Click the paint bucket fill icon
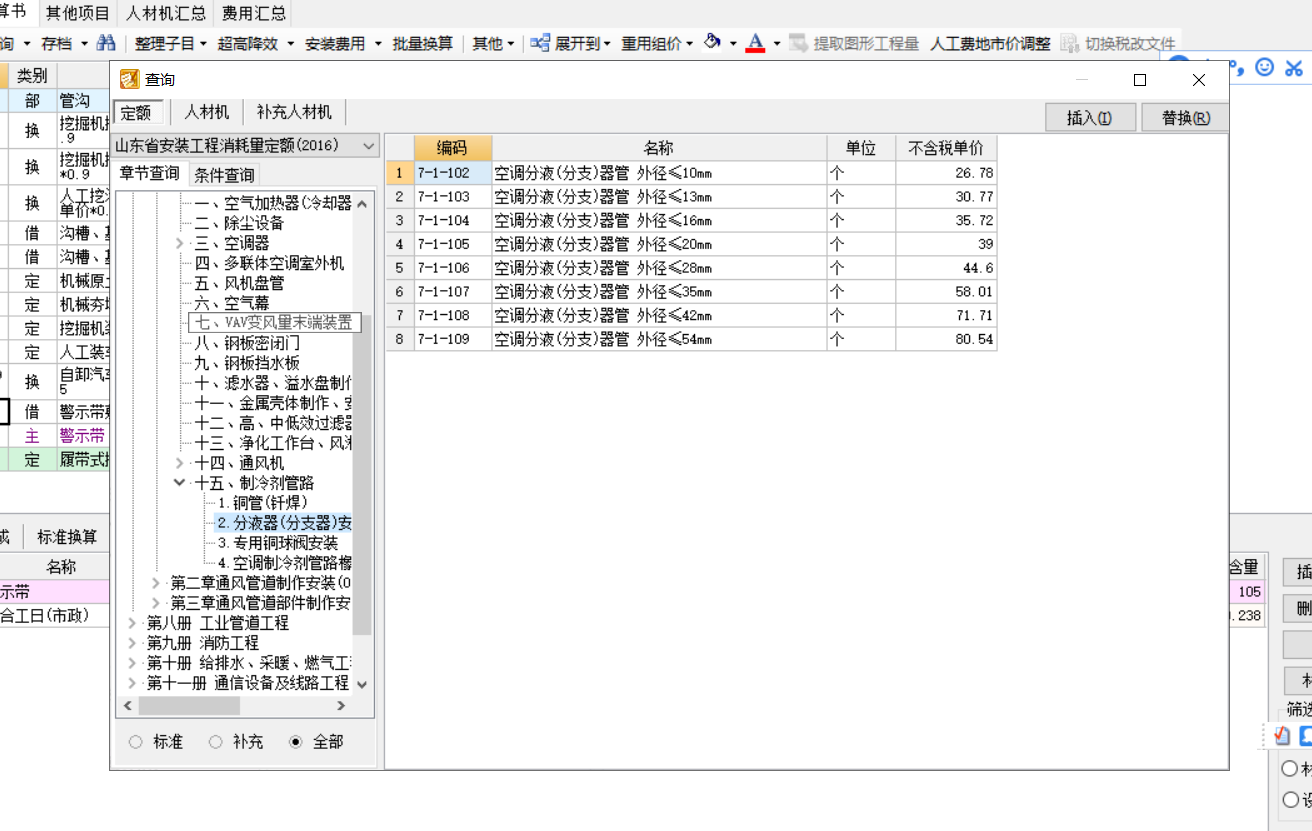Screen dimensions: 1312x831 712,43
